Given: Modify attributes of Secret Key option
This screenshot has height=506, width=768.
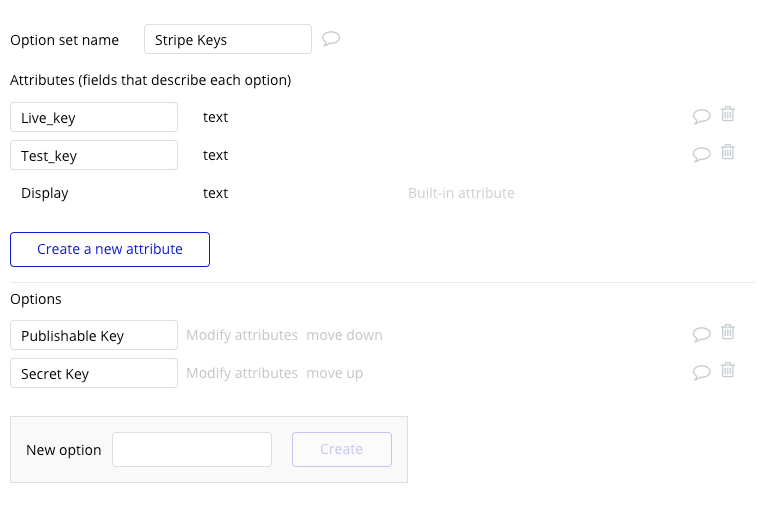Looking at the screenshot, I should coord(242,373).
